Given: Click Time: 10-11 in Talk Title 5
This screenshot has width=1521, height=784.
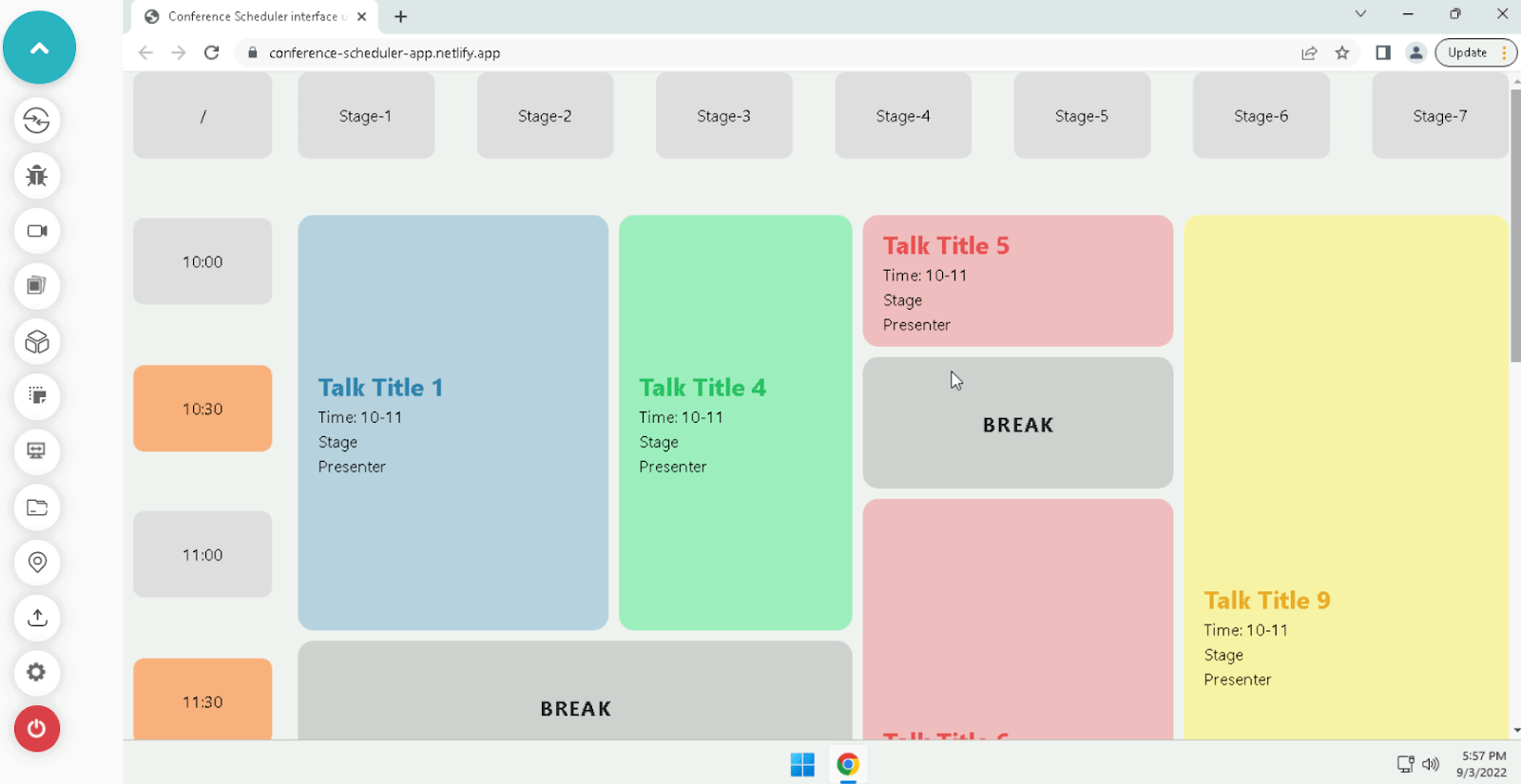Looking at the screenshot, I should point(925,276).
